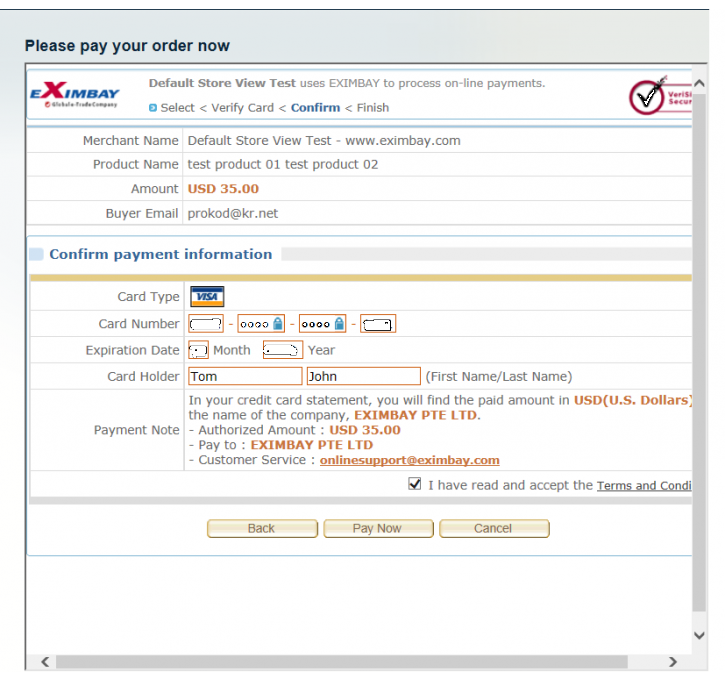Image resolution: width=725 pixels, height=680 pixels.
Task: Open the Terms and Conditions link
Action: coord(644,485)
